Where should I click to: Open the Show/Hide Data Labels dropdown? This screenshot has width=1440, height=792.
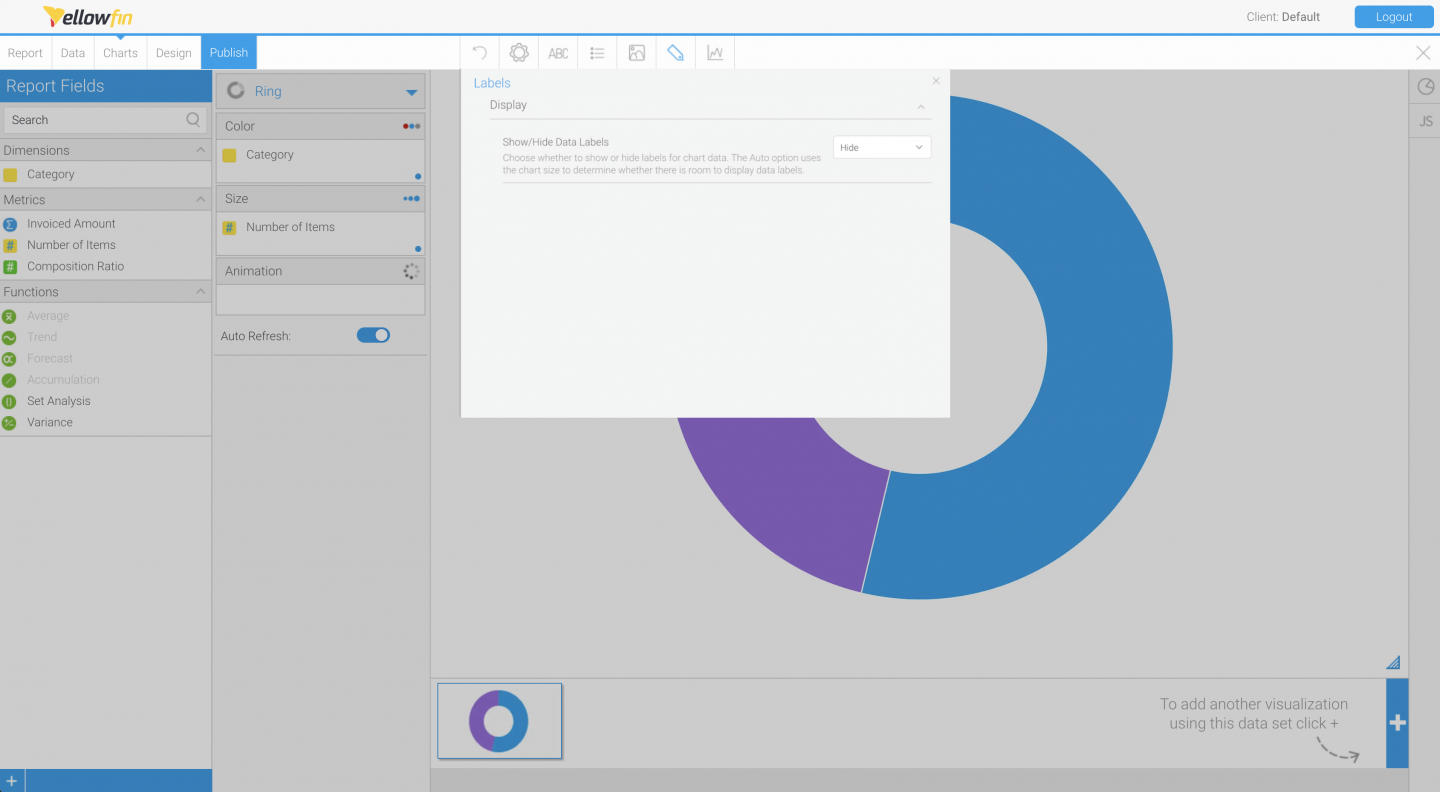pos(881,147)
